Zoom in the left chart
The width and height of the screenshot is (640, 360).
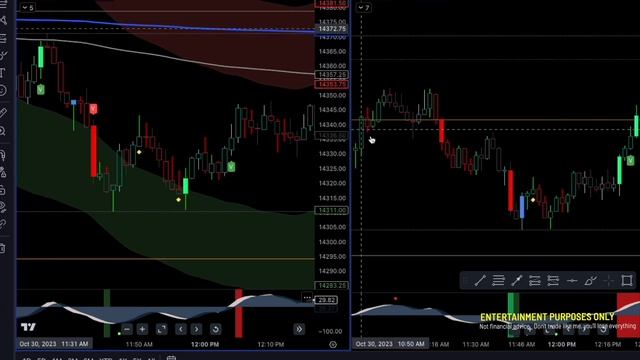[142, 329]
